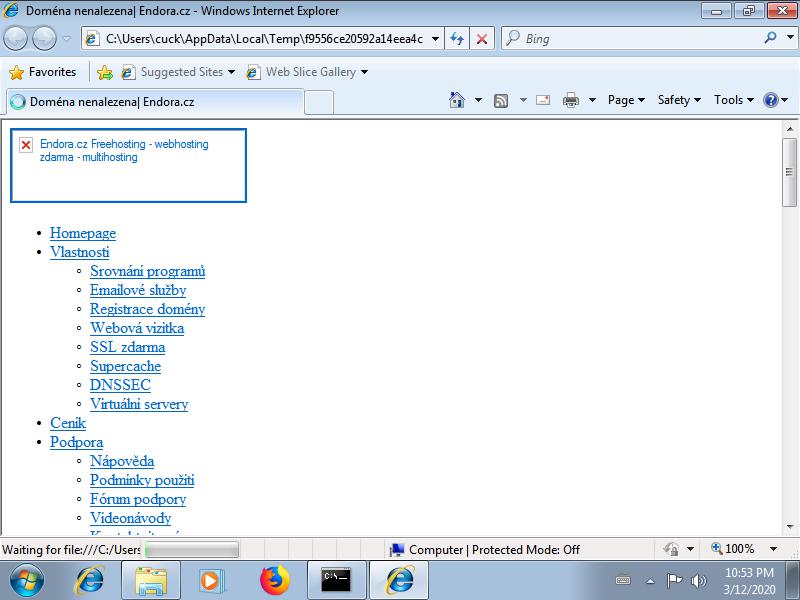Expand the address bar history dropdown
This screenshot has width=800, height=600.
point(435,39)
